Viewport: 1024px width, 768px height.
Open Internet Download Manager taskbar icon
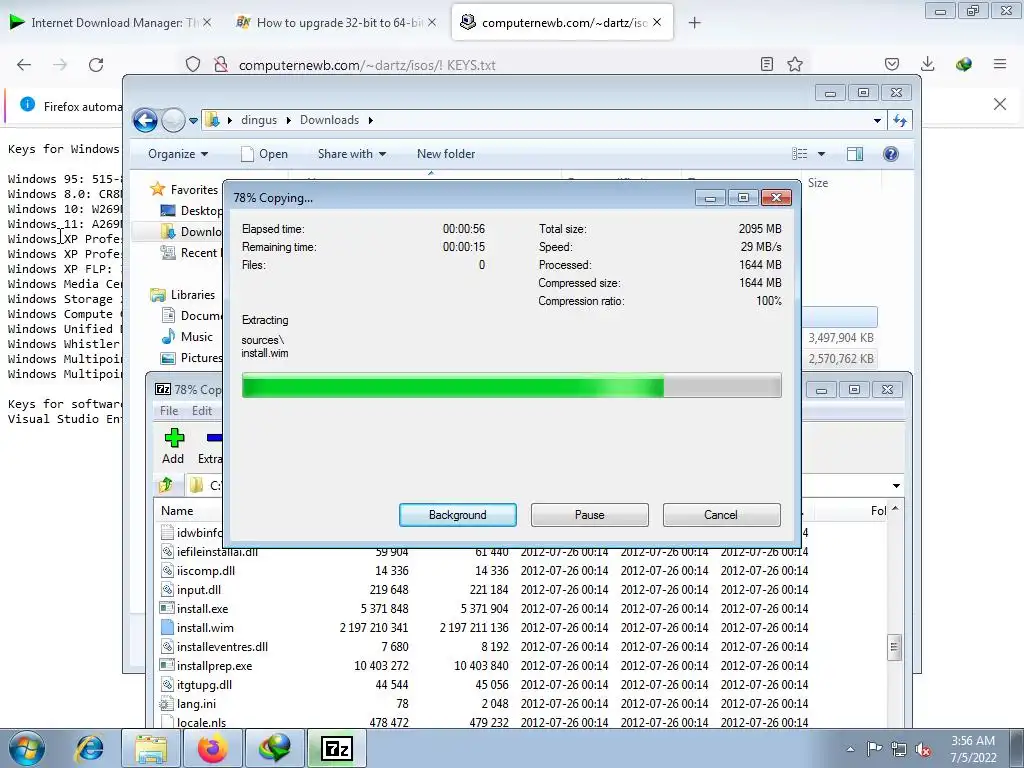point(274,748)
